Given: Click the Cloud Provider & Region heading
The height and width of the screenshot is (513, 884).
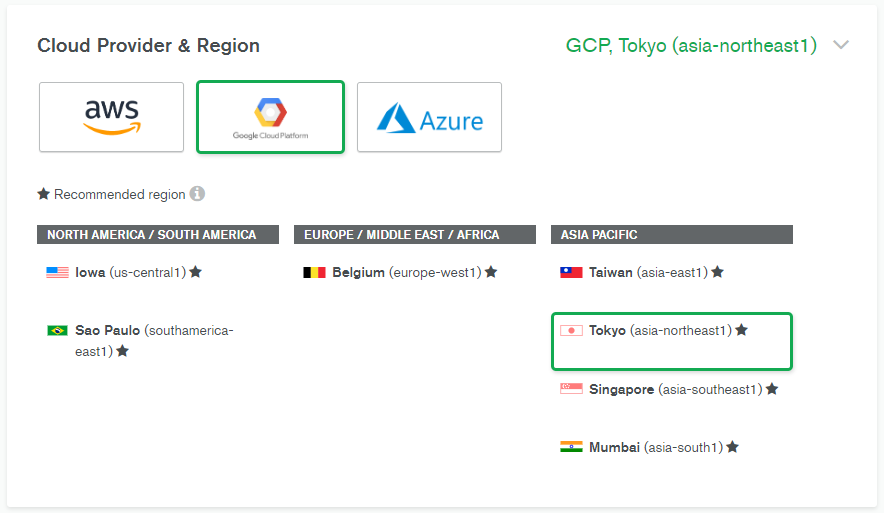Looking at the screenshot, I should coord(148,46).
